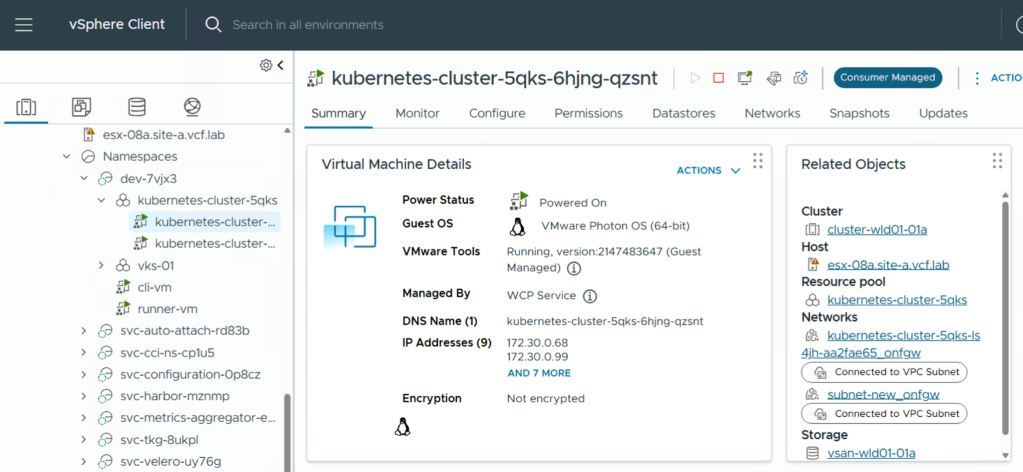This screenshot has width=1023, height=472.
Task: Click the inventory tree vertical scrollbar
Action: pos(287,431)
